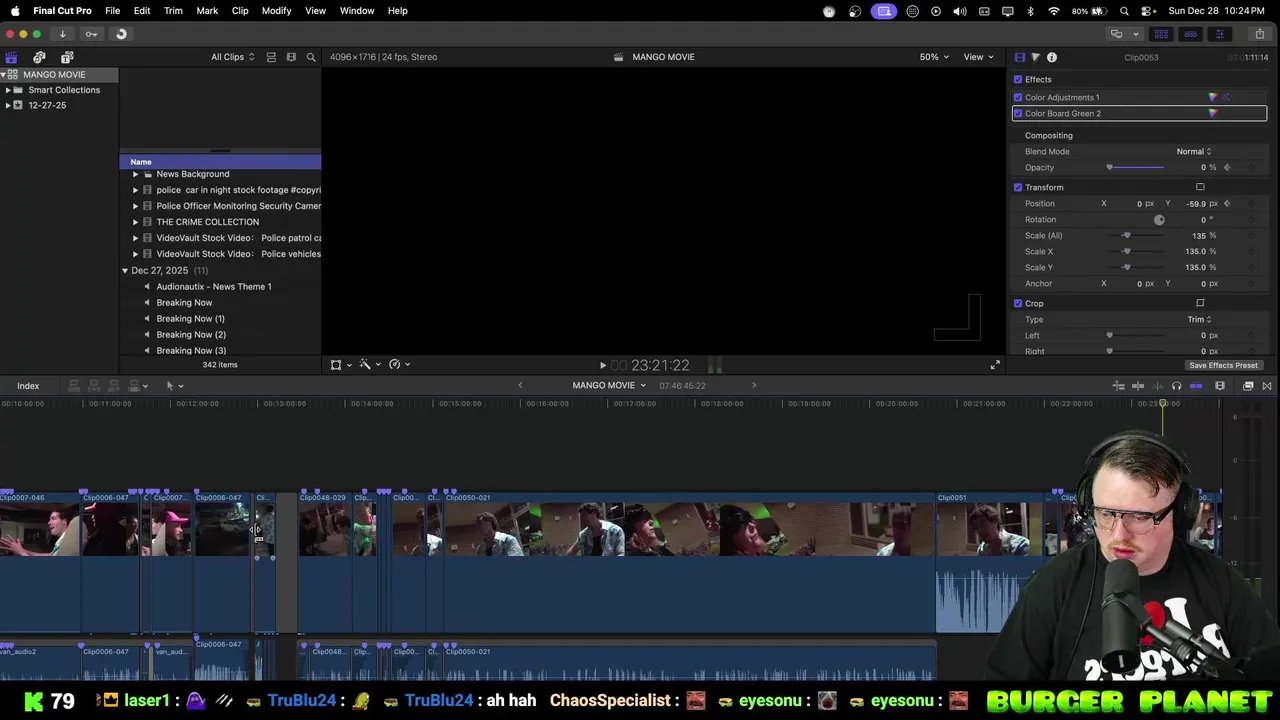Screen dimensions: 1280x720
Task: Open the Keyword Editor key button
Action: (91, 34)
